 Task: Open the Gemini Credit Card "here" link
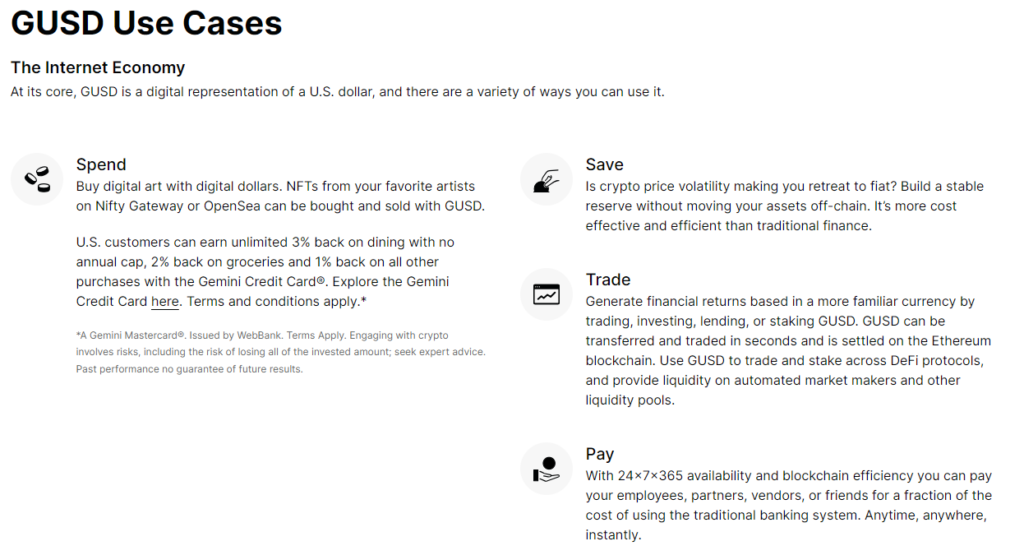[165, 301]
